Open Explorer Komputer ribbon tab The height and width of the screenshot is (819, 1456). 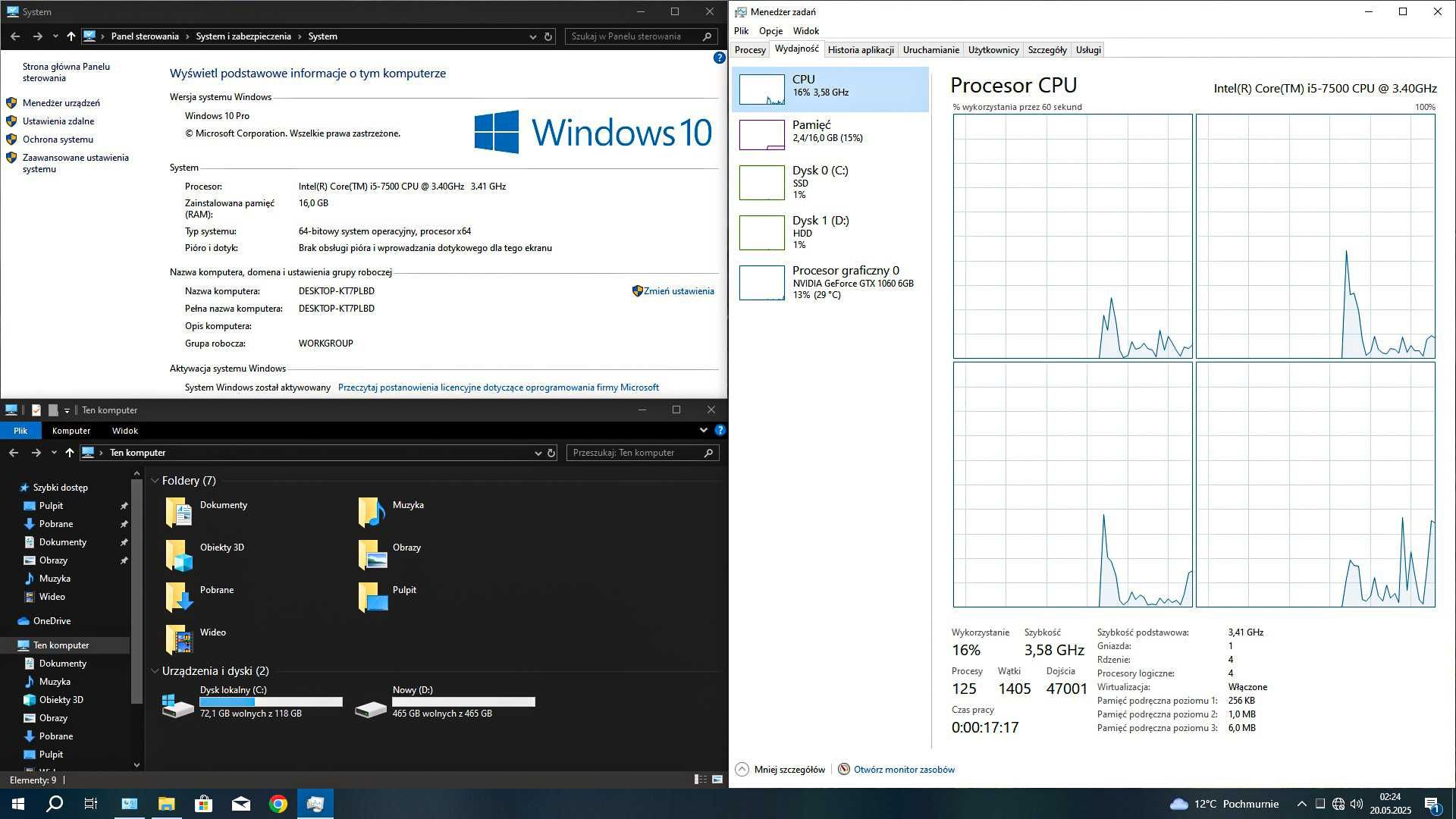[71, 431]
